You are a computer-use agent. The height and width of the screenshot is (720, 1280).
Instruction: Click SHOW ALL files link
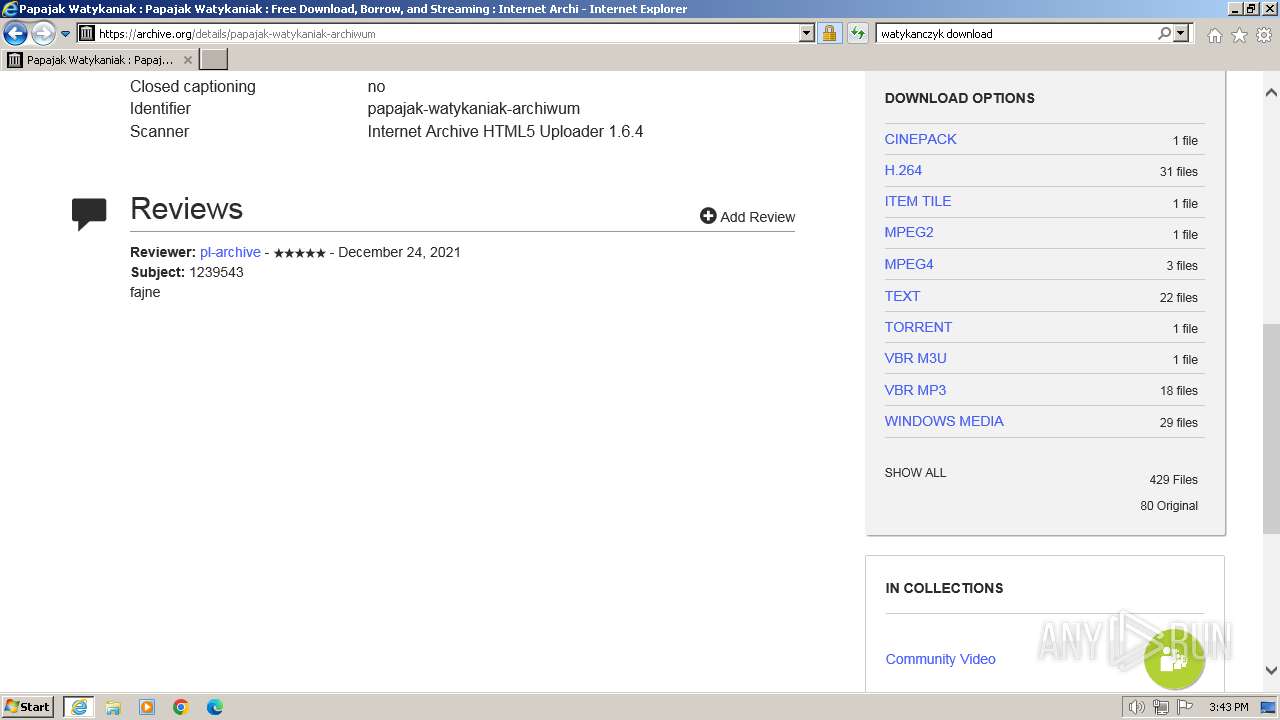(x=915, y=473)
